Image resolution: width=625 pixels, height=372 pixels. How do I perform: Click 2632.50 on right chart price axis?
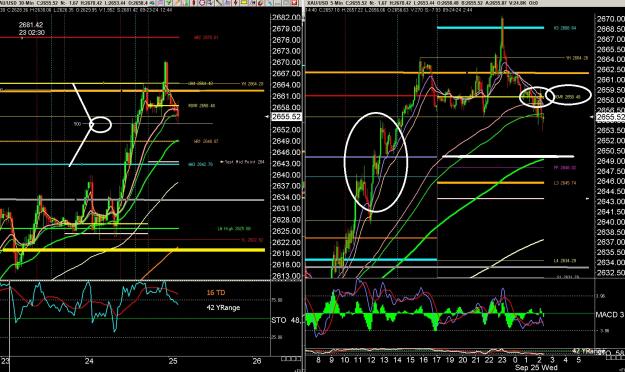611,273
